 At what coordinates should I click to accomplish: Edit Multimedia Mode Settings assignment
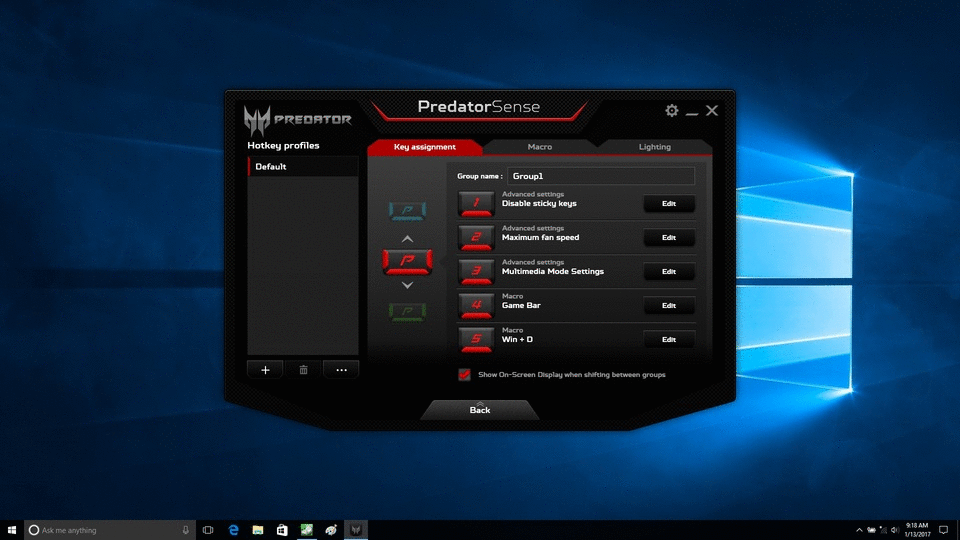point(669,272)
